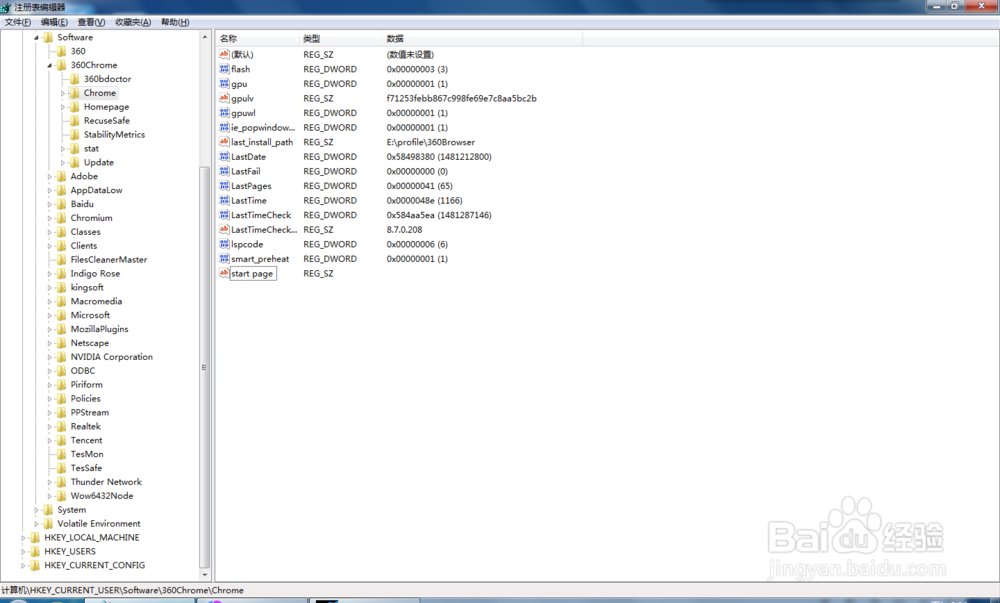Viewport: 1000px width, 603px height.
Task: Select the ie_popwindow value row
Action: point(400,127)
